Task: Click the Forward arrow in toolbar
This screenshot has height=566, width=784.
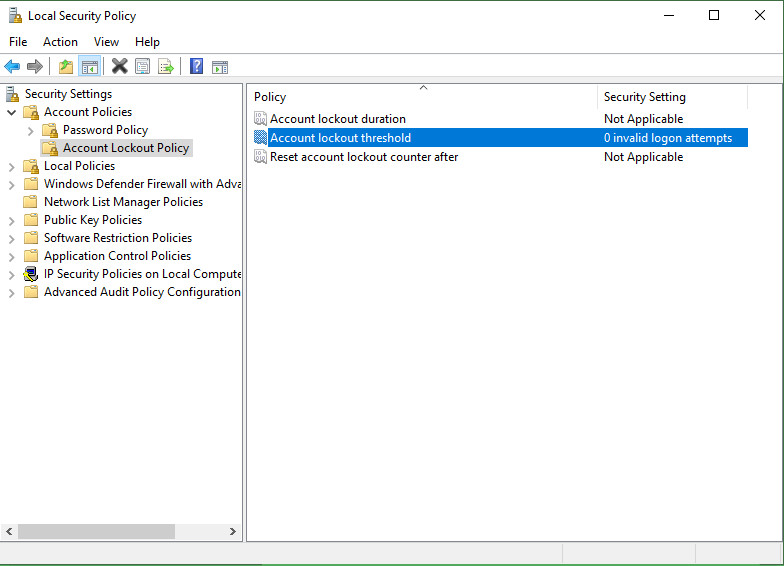Action: click(x=34, y=66)
